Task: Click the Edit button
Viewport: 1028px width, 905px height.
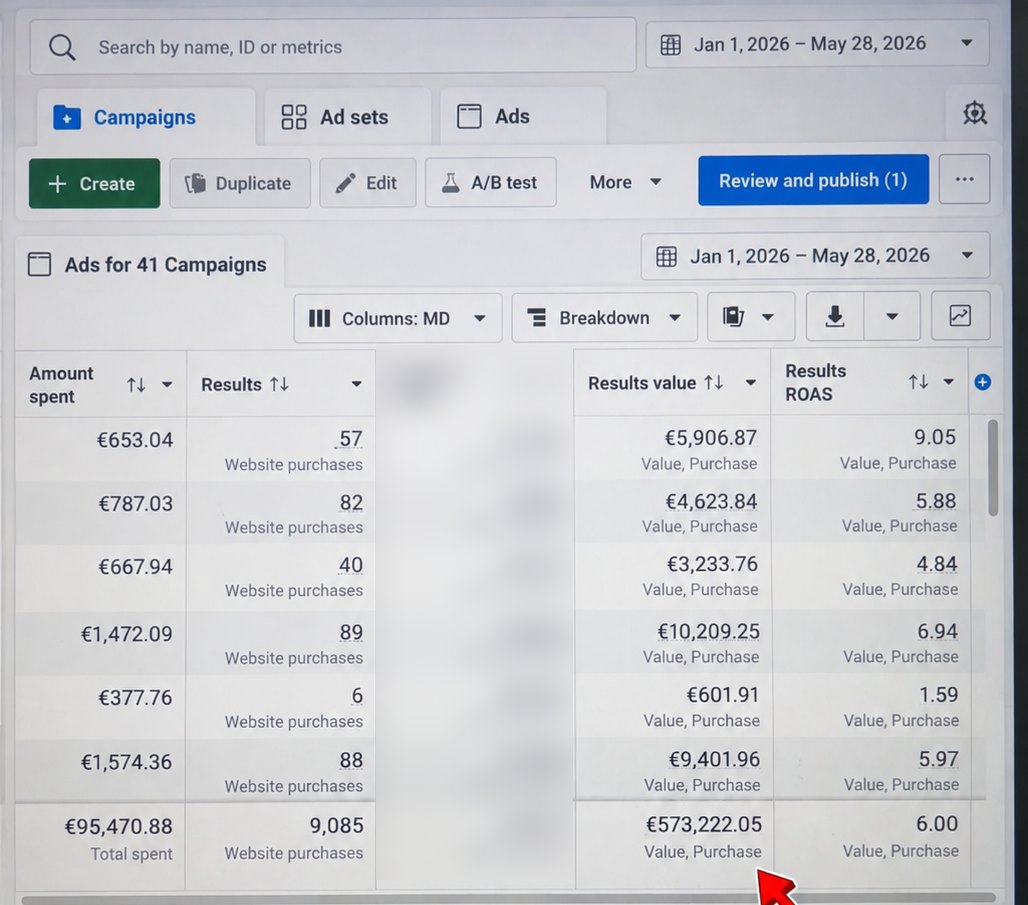Action: 368,182
